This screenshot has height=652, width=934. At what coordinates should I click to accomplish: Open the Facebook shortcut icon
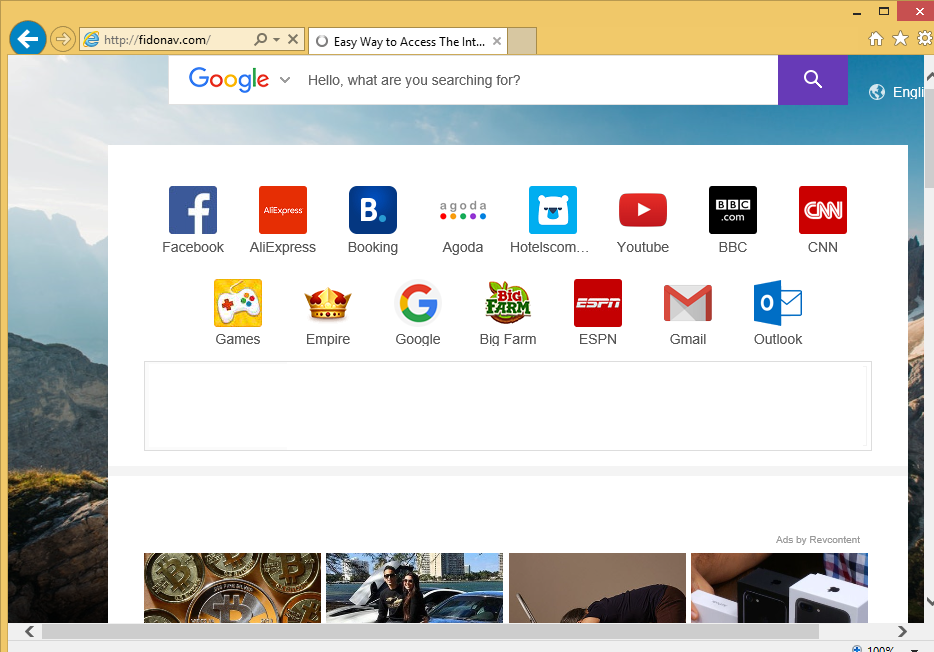[x=193, y=210]
